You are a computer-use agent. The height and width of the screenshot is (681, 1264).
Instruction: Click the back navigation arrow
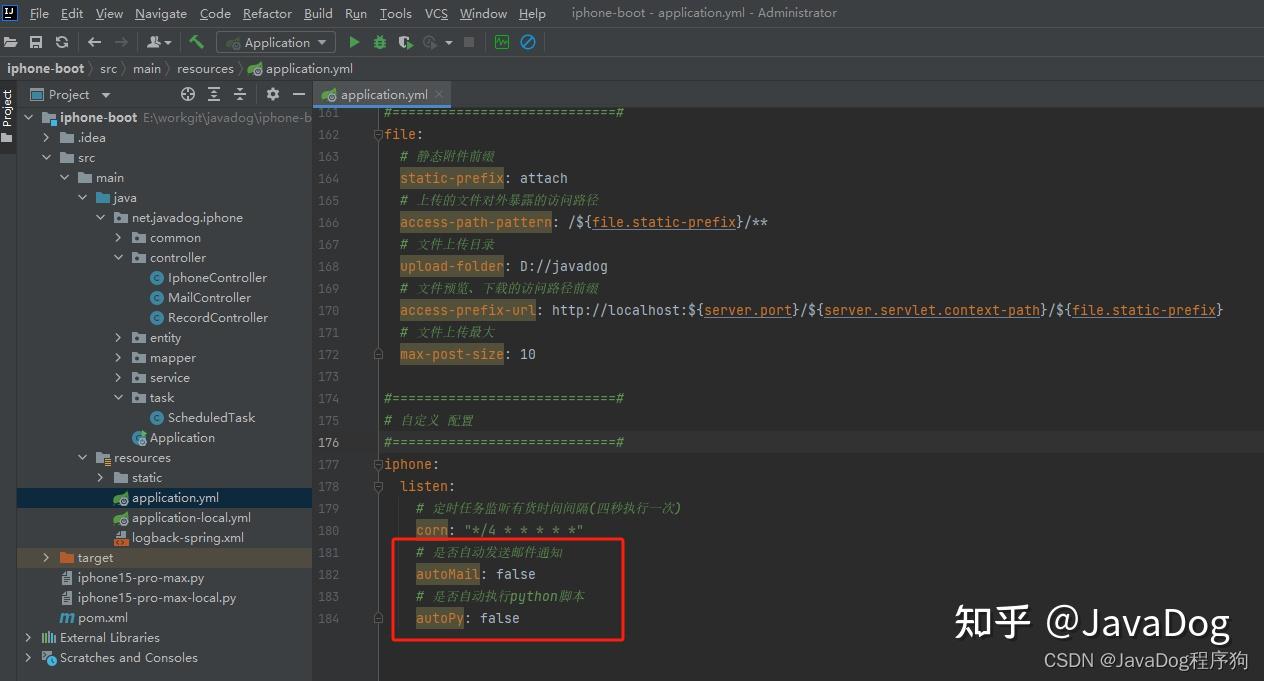pyautogui.click(x=93, y=42)
